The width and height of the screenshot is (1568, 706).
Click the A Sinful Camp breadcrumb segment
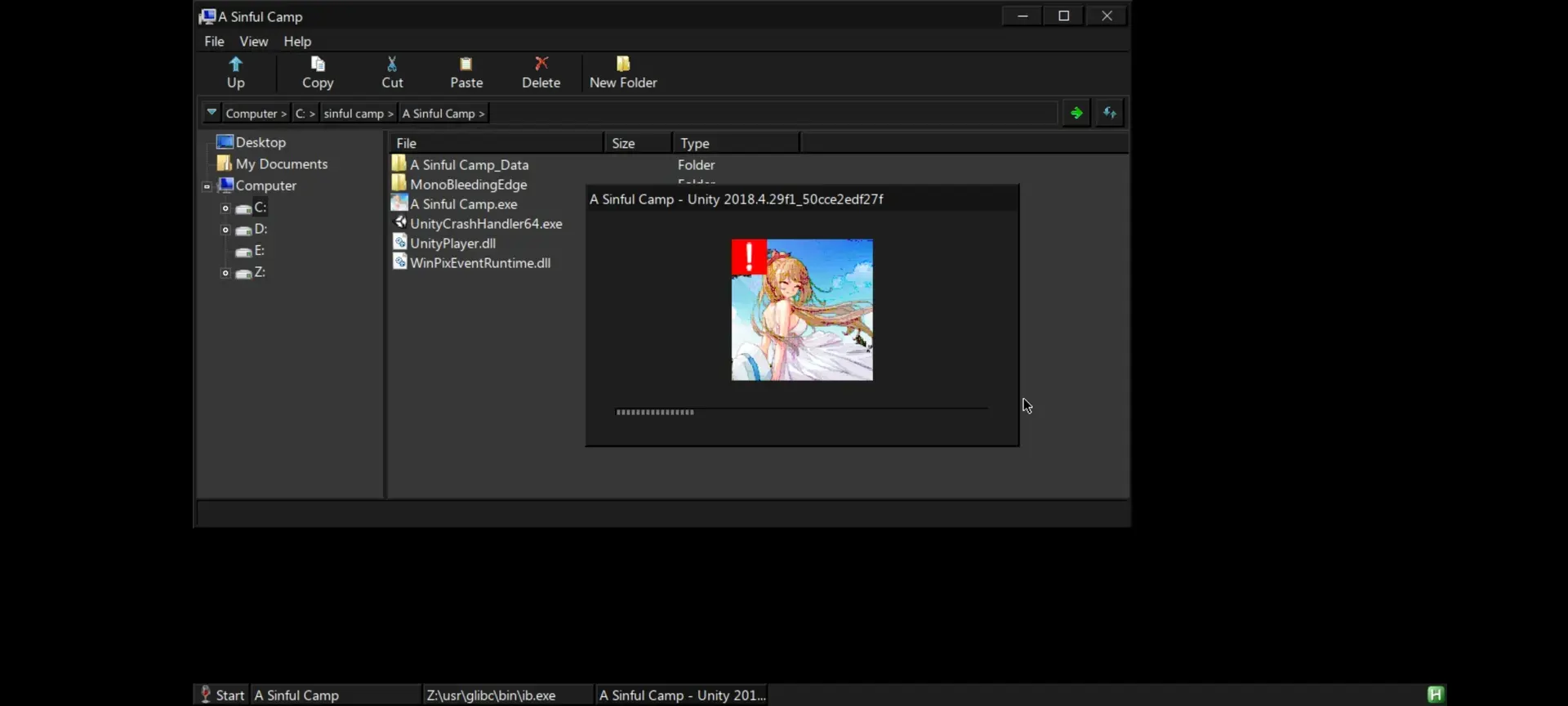coord(443,114)
